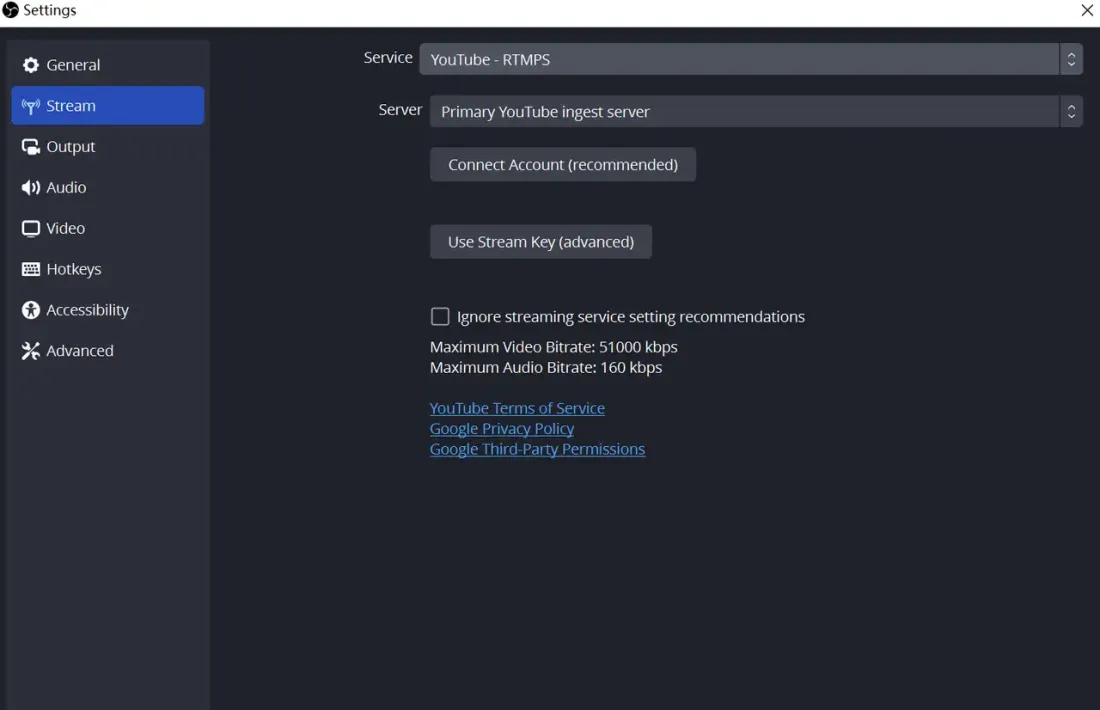Click the Output monitor icon
This screenshot has height=710, width=1100.
(x=30, y=147)
